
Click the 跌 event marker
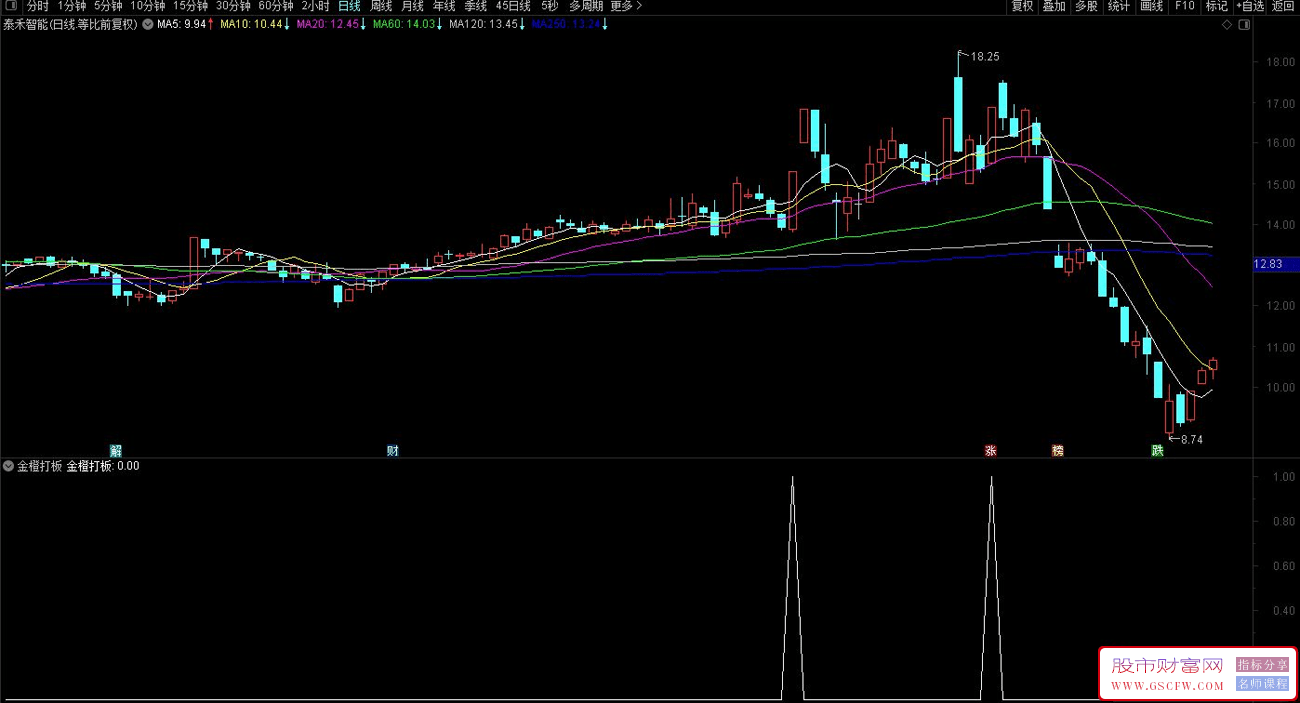(1157, 450)
